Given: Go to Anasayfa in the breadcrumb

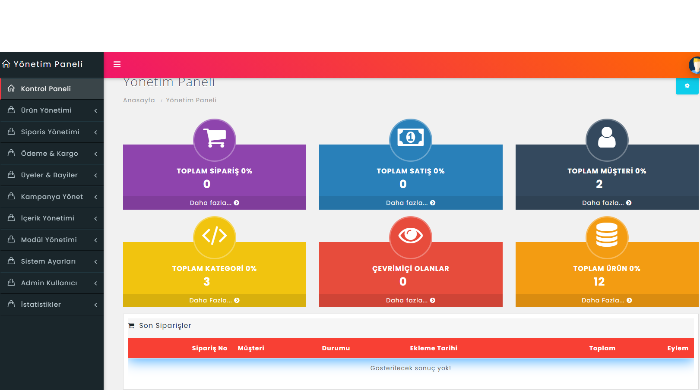Looking at the screenshot, I should (139, 100).
